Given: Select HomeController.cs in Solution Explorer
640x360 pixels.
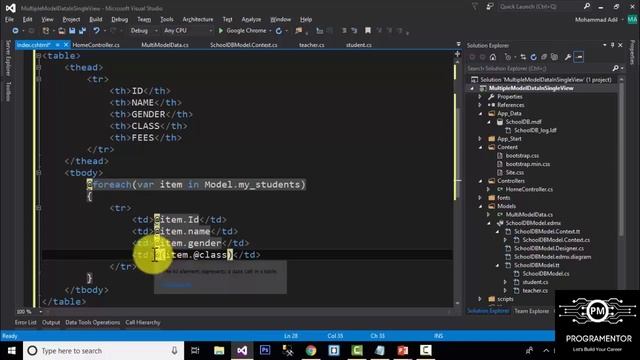Looking at the screenshot, I should pyautogui.click(x=529, y=189).
